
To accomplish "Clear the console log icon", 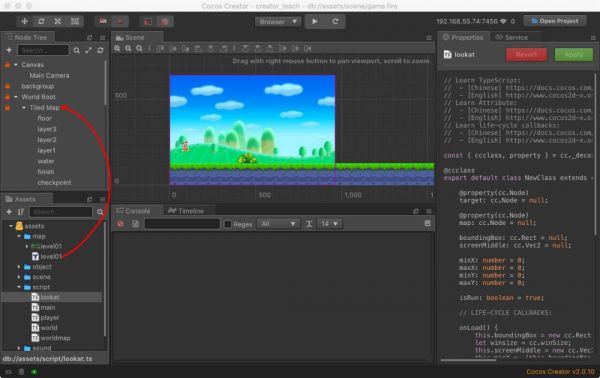I will 120,224.
